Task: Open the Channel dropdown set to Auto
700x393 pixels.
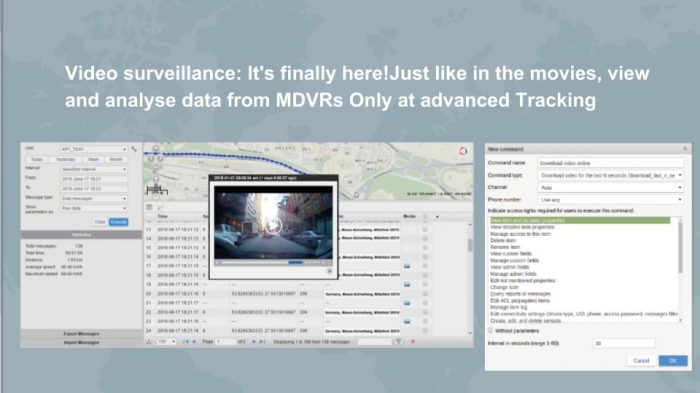Action: pos(610,188)
